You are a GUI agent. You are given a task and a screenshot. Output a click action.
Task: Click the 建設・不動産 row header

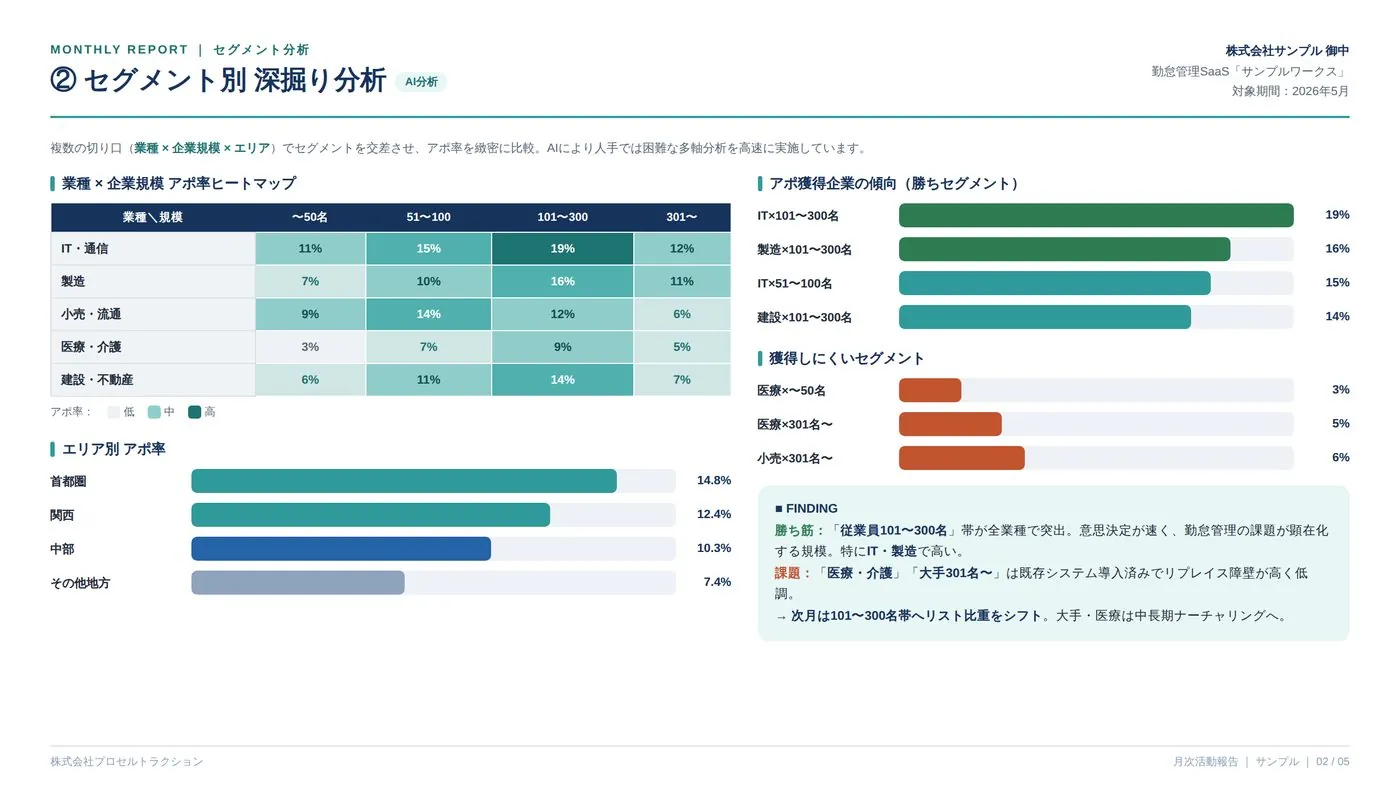coord(153,380)
